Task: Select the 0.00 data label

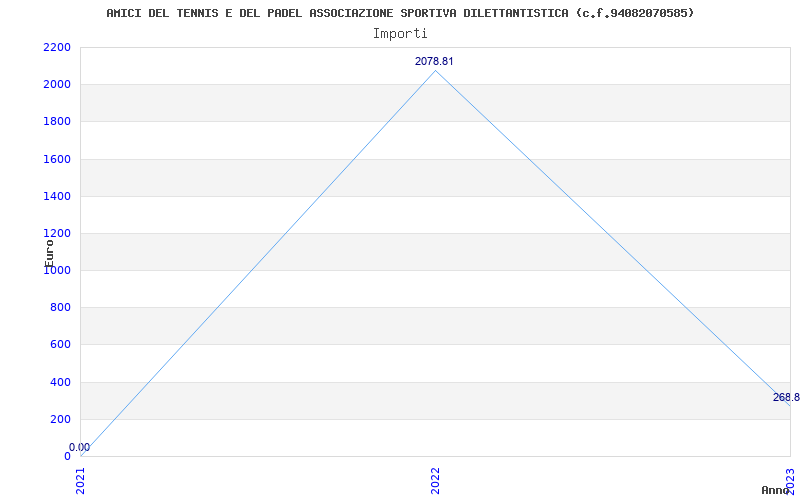Action: tap(80, 447)
